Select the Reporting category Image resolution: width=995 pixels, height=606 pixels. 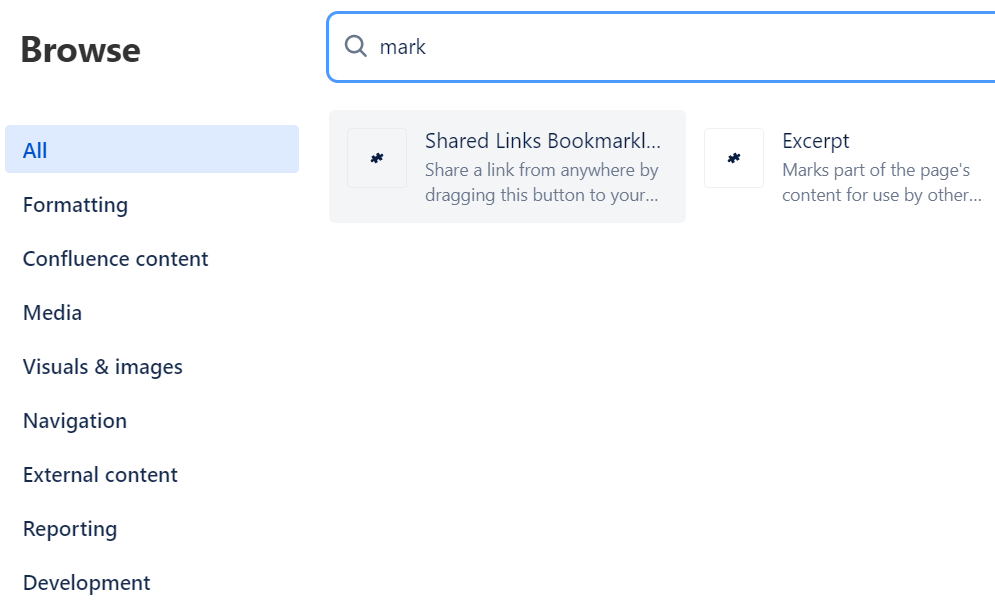coord(70,528)
